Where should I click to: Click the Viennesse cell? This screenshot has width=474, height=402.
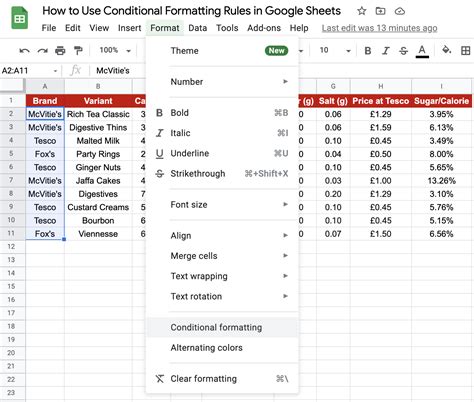coord(98,234)
